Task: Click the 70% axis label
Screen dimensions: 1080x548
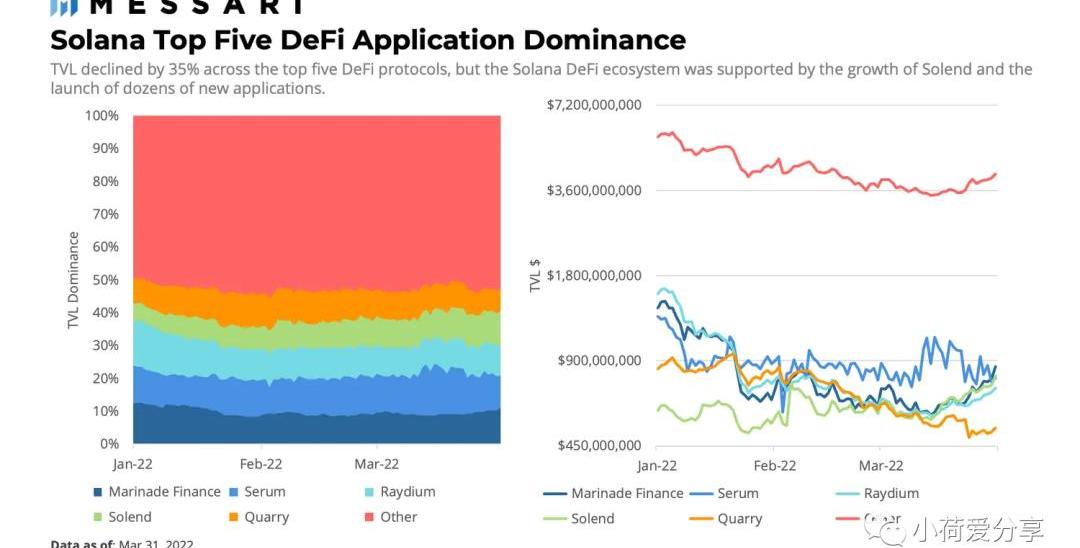Action: 105,214
